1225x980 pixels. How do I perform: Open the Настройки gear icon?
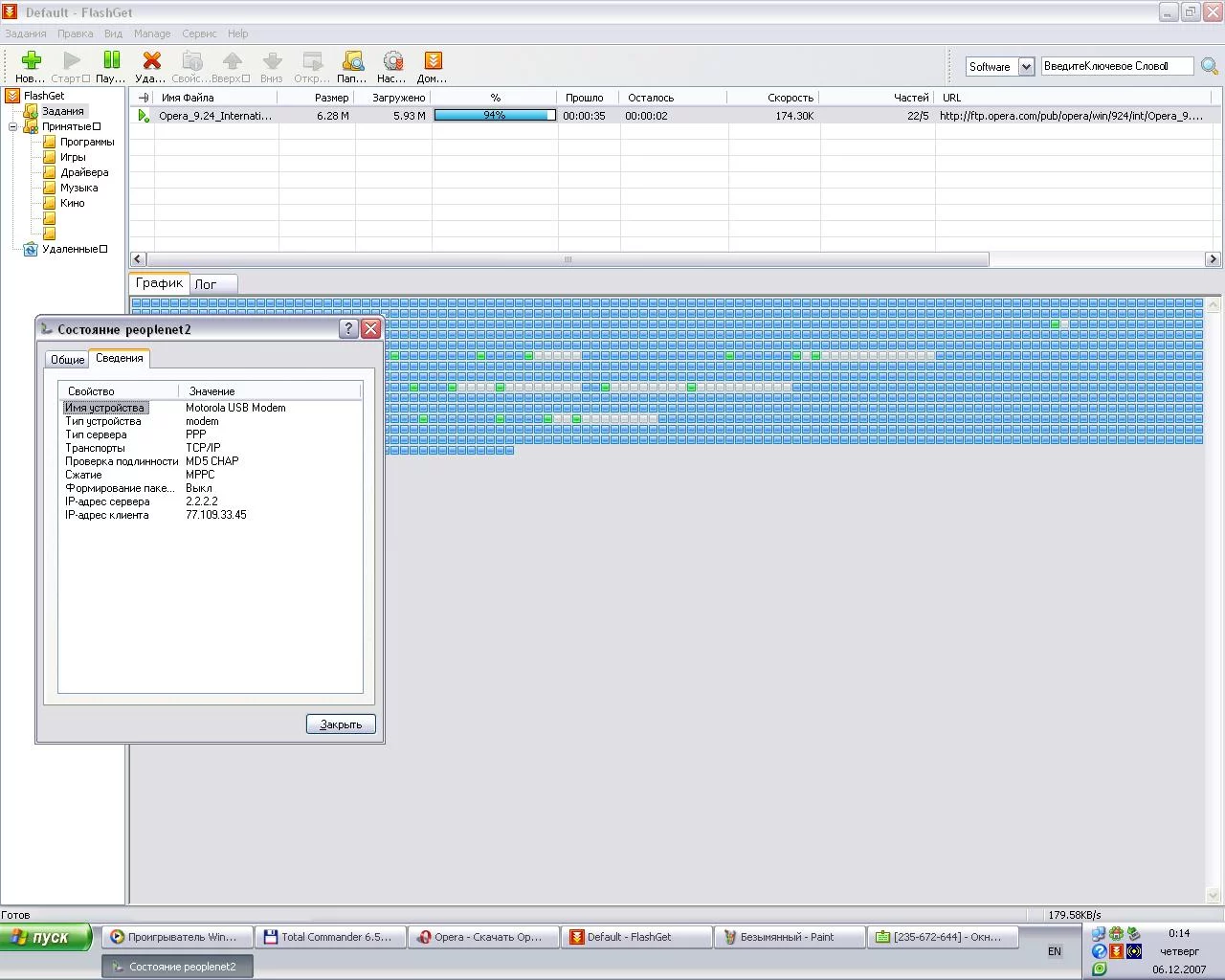392,61
